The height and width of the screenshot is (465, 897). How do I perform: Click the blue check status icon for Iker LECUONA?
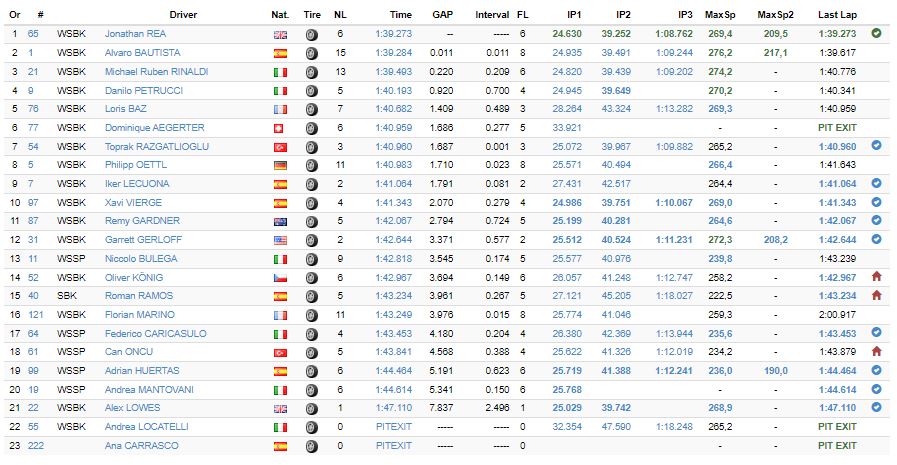coord(876,184)
